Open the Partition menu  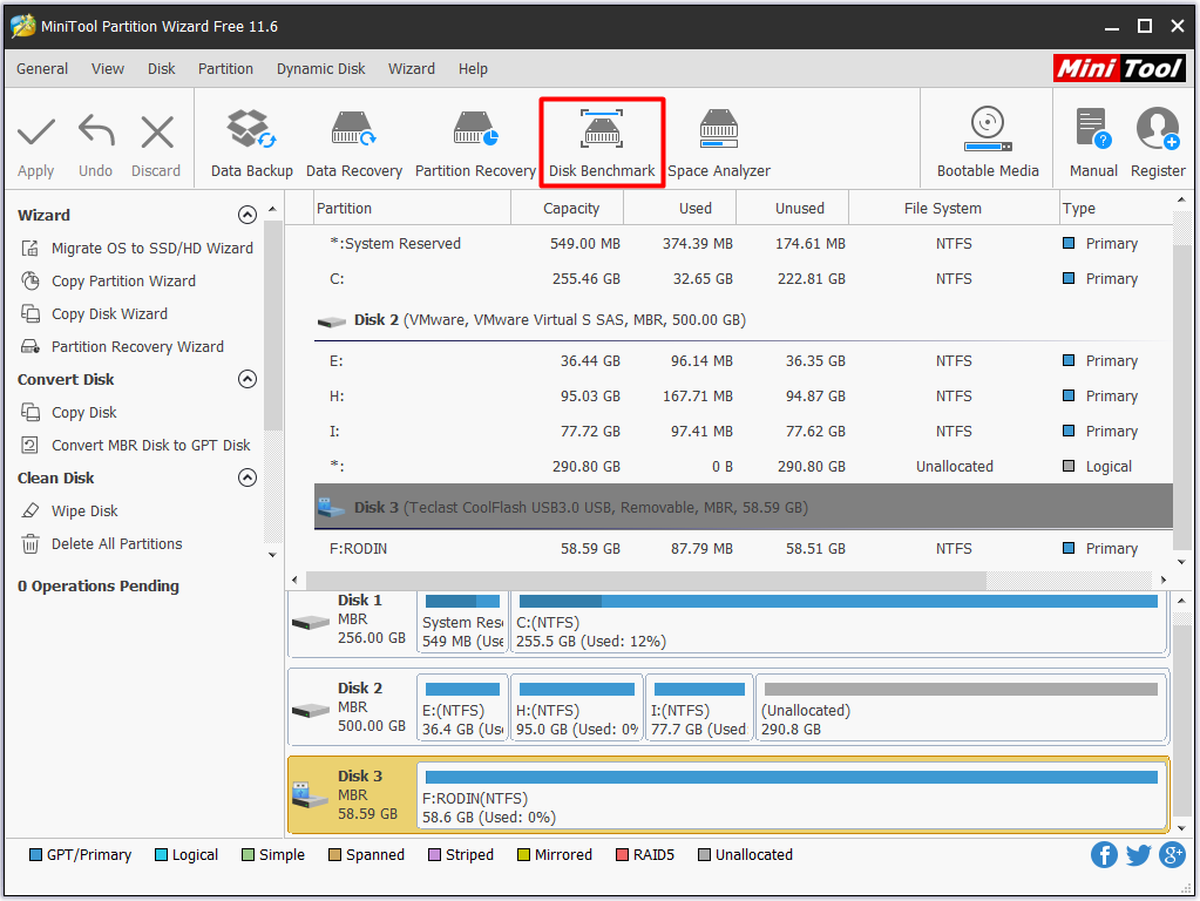tap(225, 69)
